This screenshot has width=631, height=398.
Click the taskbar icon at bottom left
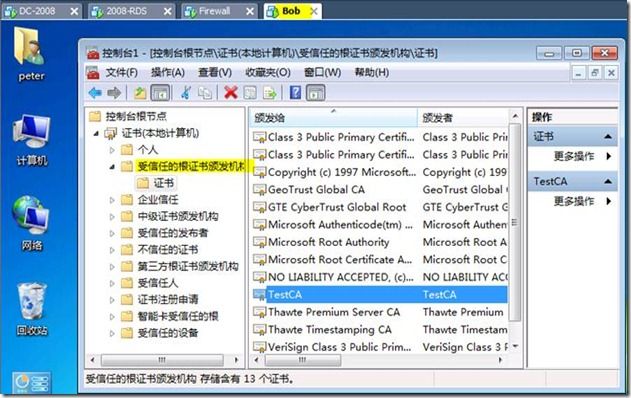pyautogui.click(x=31, y=383)
